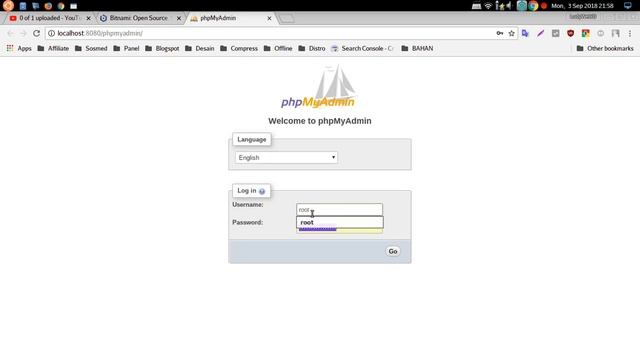640x360 pixels.
Task: Open the Search Console bookmark
Action: point(362,48)
